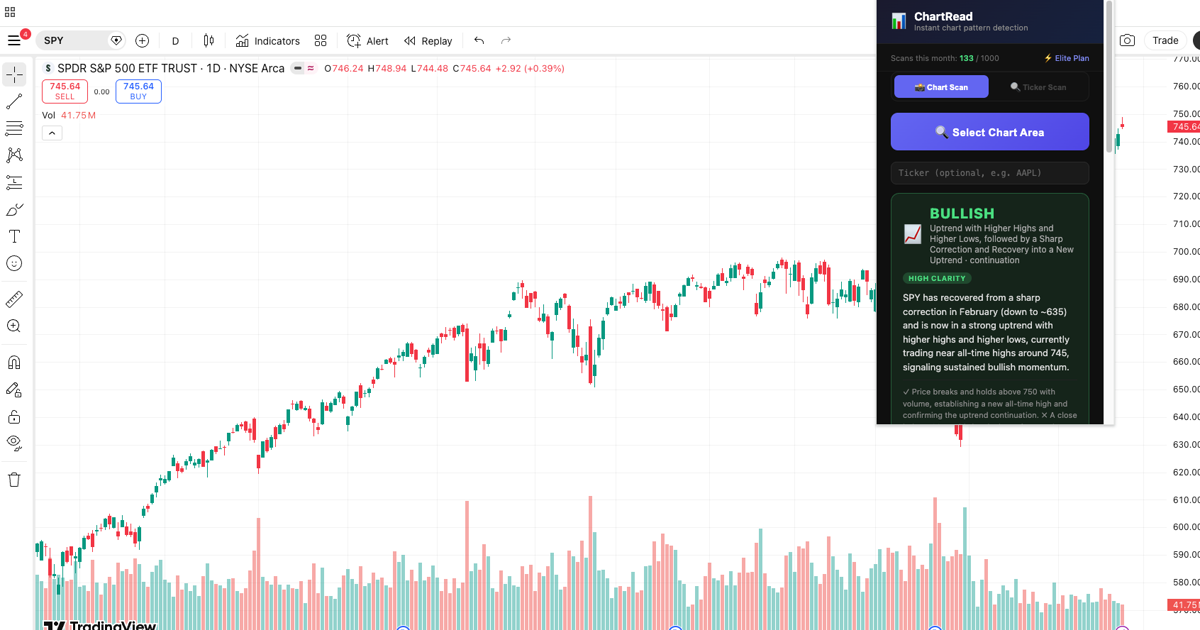The height and width of the screenshot is (630, 1200).
Task: Select the patterns drawing tool
Action: 14,155
